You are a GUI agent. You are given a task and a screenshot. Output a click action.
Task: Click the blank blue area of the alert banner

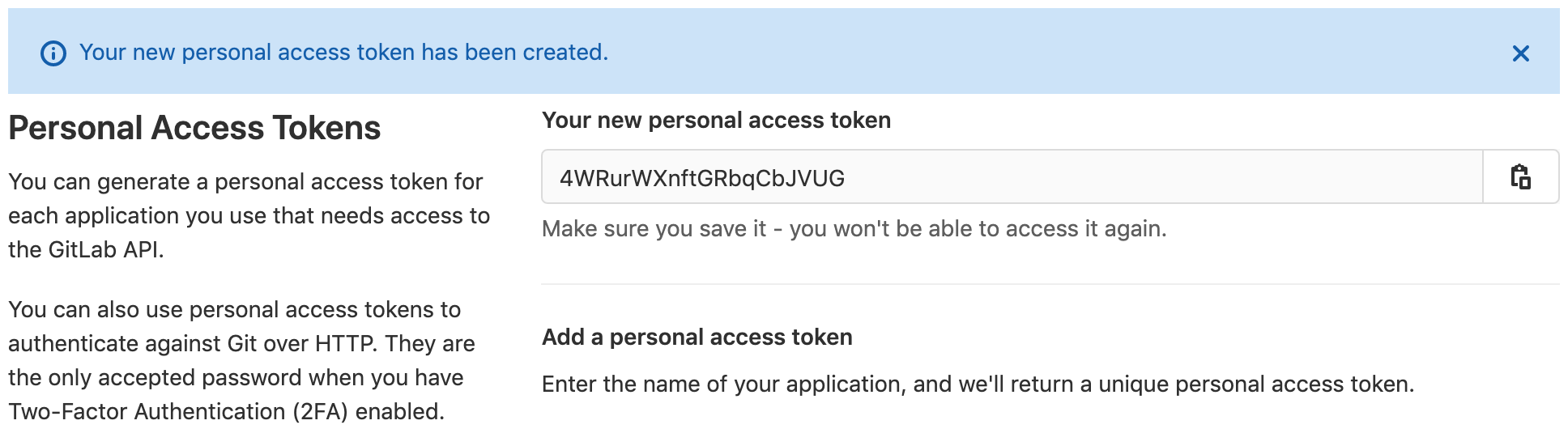pyautogui.click(x=1053, y=52)
